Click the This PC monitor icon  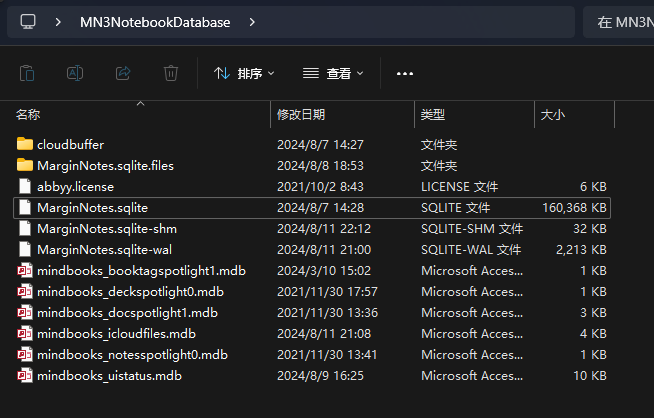pyautogui.click(x=28, y=21)
